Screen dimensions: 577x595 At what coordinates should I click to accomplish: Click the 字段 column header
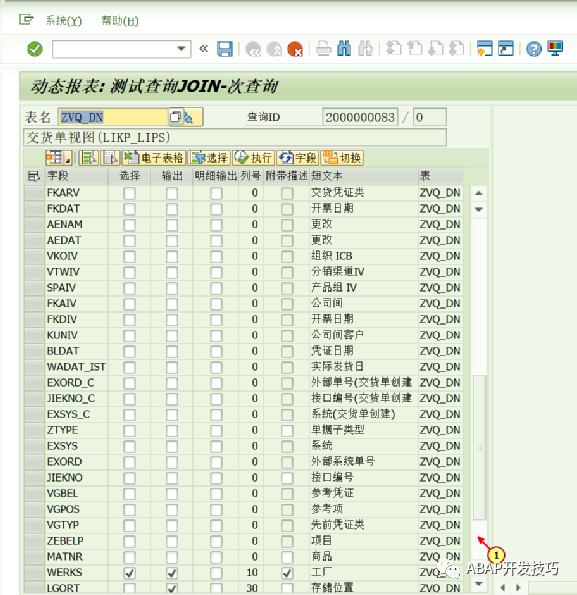(x=76, y=176)
